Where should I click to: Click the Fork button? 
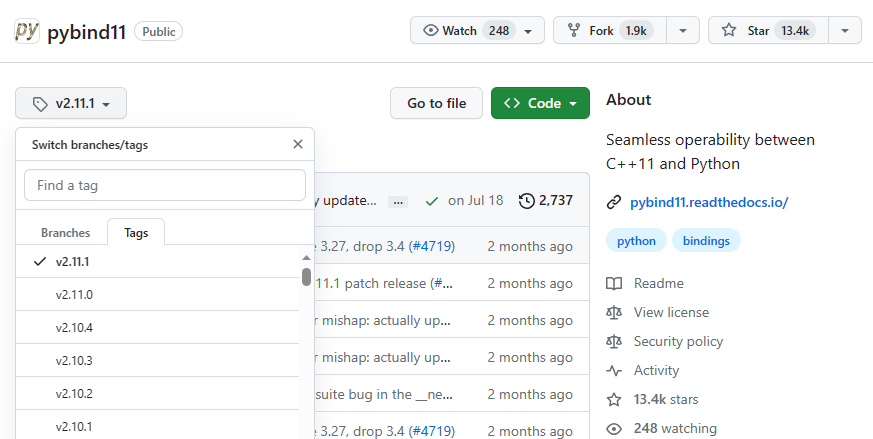click(x=610, y=31)
